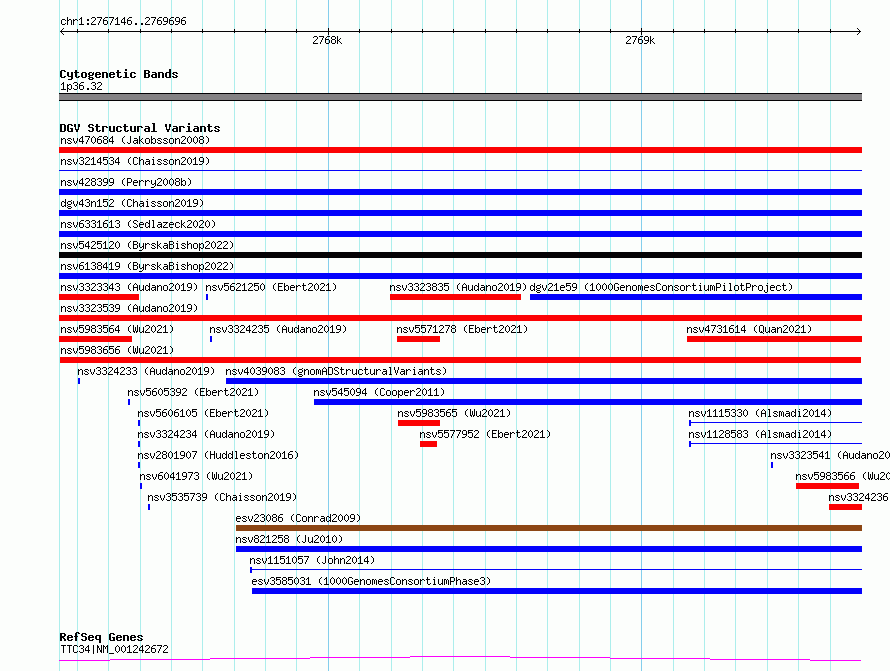Open the nsv3323343 (Audano2019) label
This screenshot has width=890, height=671.
coord(129,287)
